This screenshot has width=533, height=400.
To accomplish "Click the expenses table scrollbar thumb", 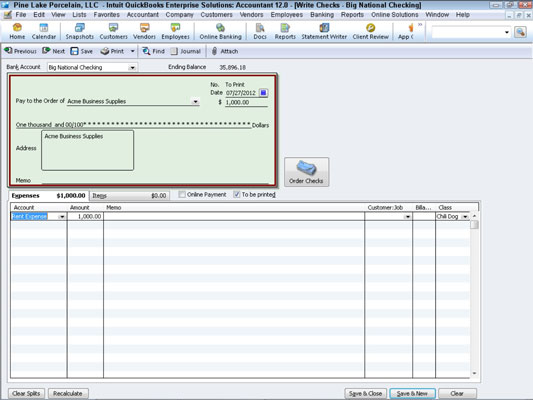I will click(474, 225).
